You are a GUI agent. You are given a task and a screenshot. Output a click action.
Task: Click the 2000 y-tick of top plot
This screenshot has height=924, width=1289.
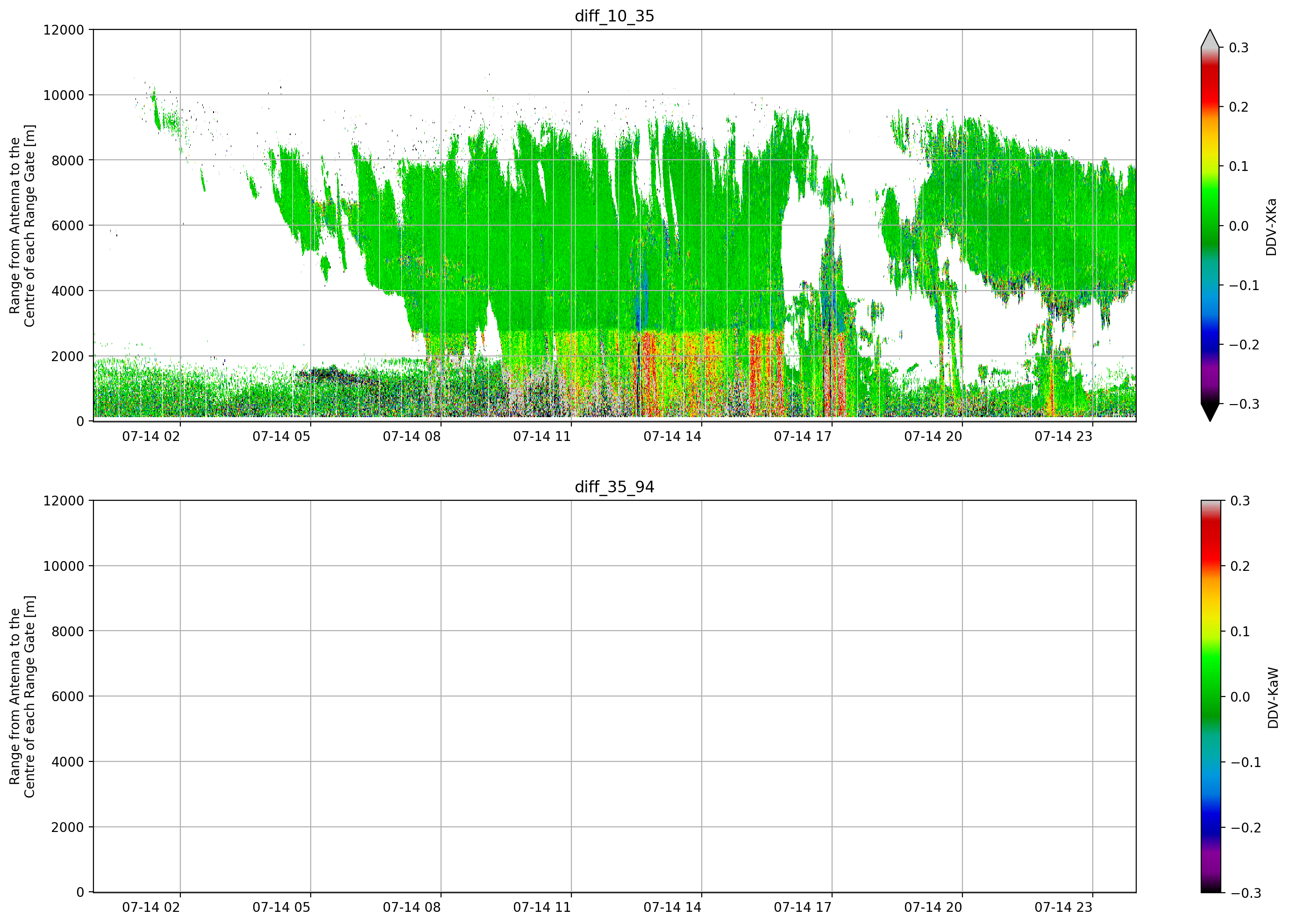68,356
